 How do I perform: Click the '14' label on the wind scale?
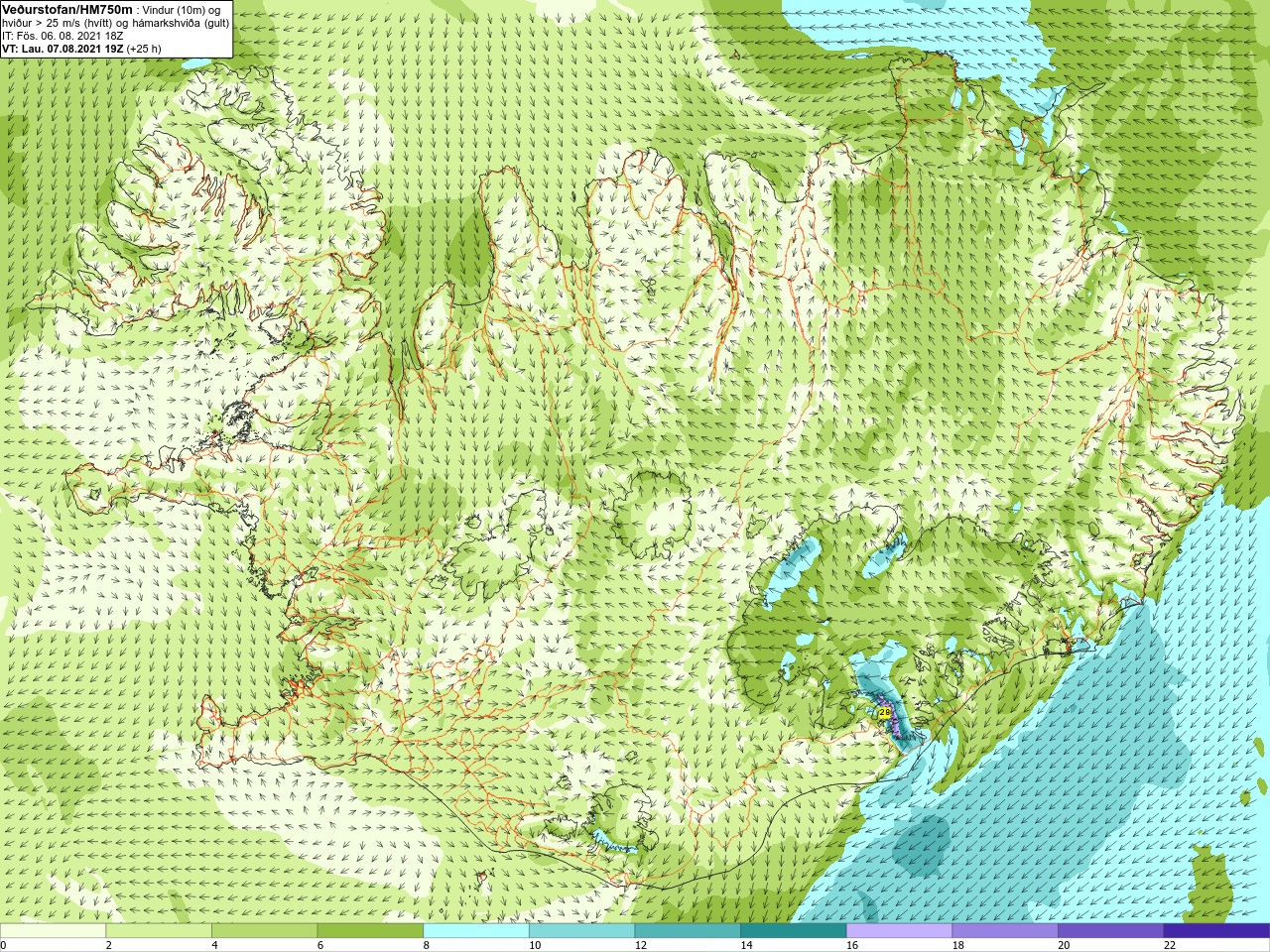746,945
